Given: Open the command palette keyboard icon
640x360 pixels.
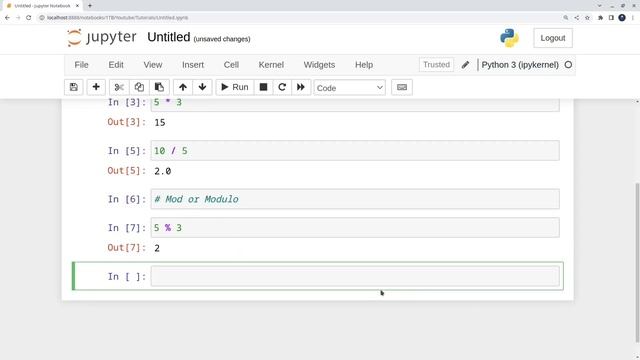Looking at the screenshot, I should [402, 87].
